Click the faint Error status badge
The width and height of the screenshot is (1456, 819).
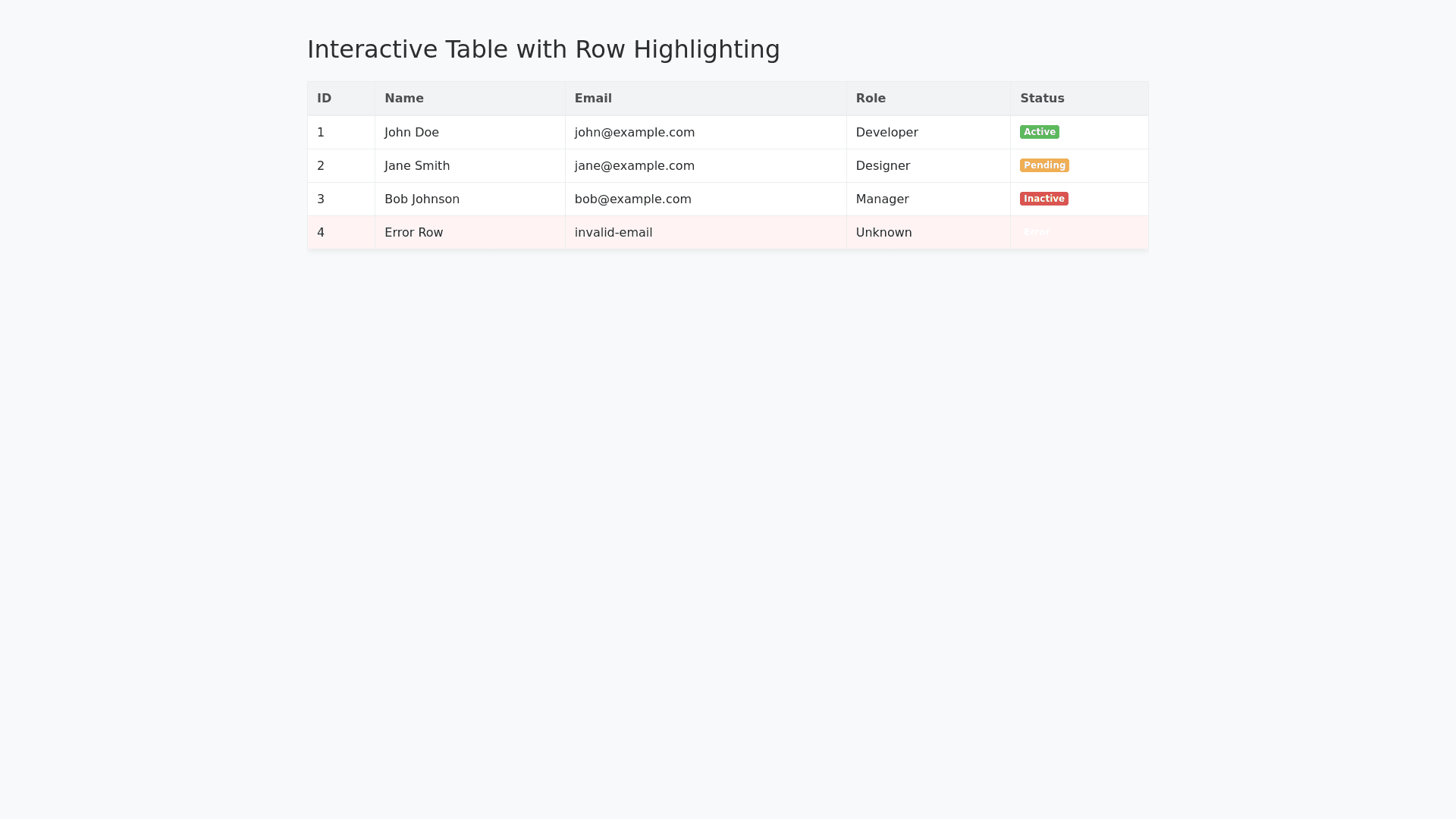(x=1036, y=232)
